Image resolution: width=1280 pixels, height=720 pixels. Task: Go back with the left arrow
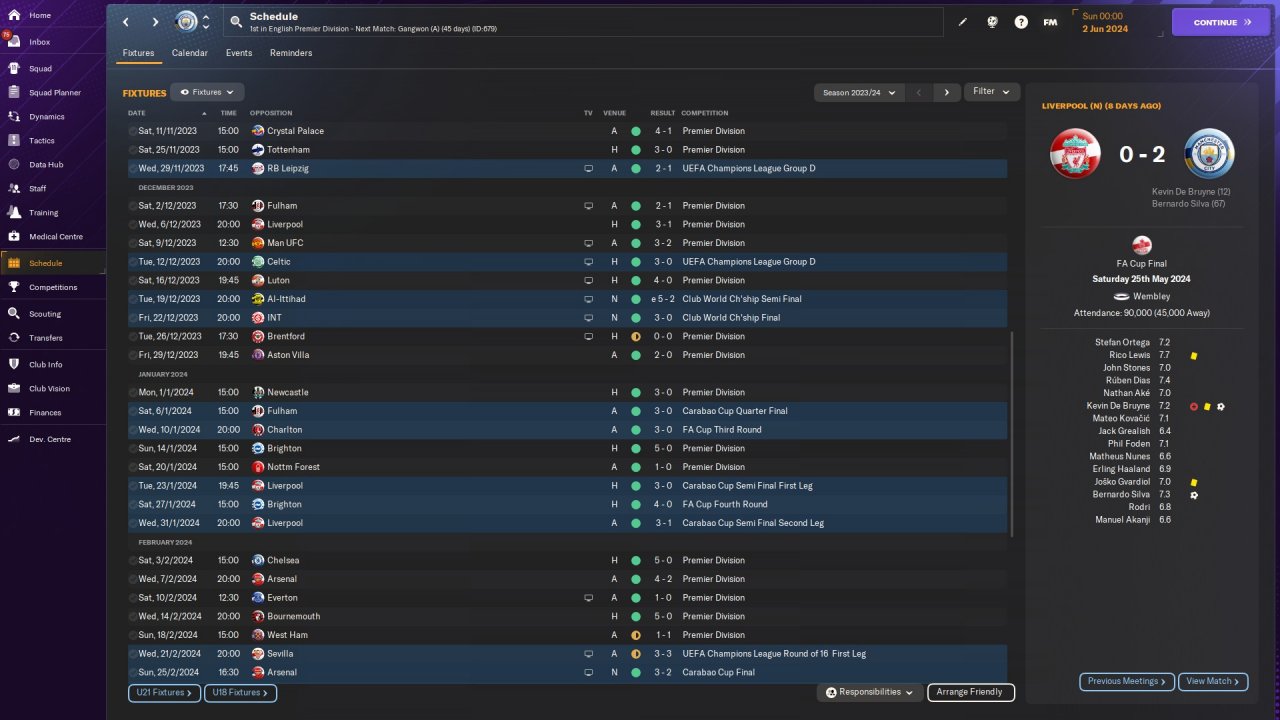(x=125, y=22)
